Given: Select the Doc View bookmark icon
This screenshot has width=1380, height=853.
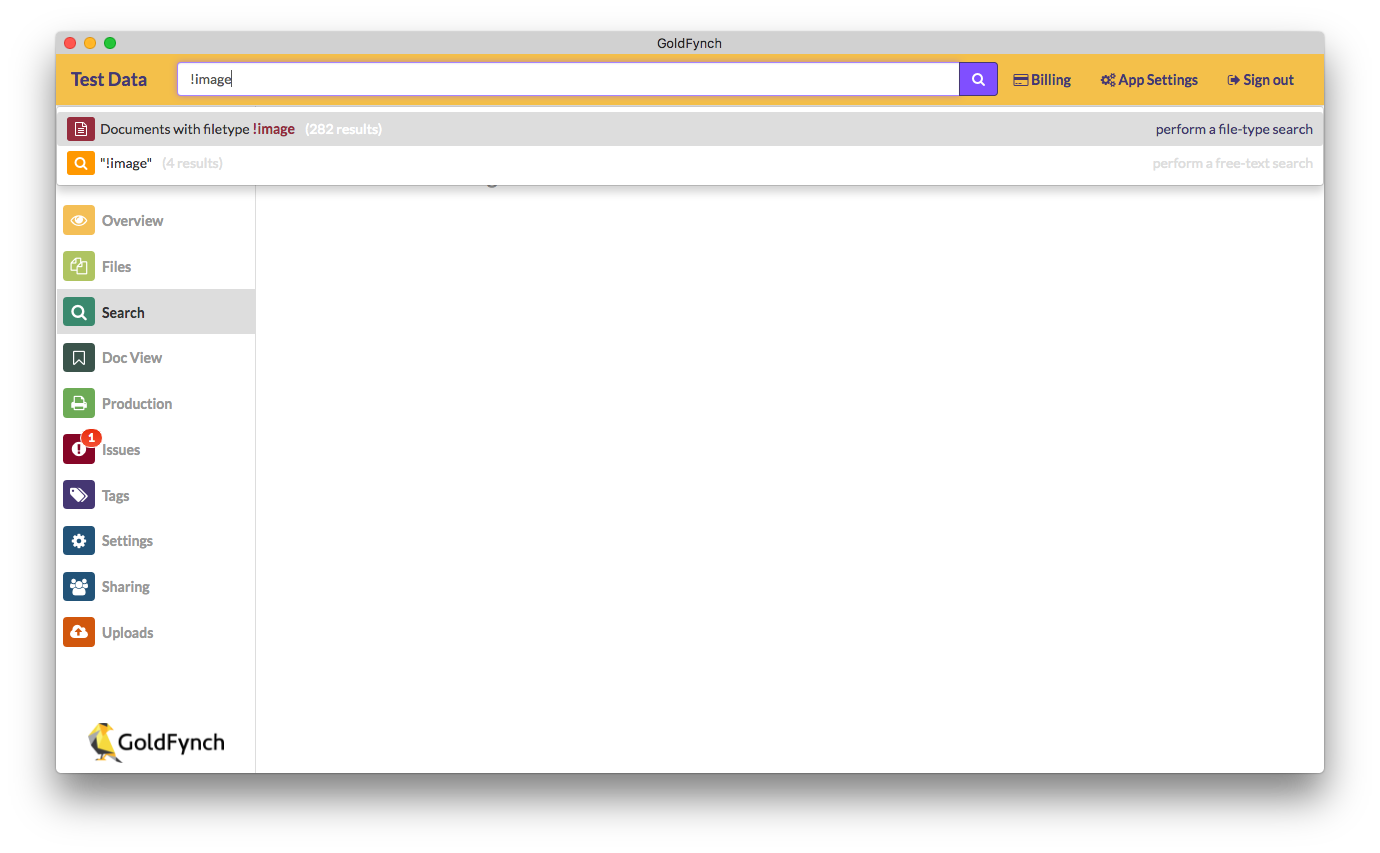Looking at the screenshot, I should 78,357.
